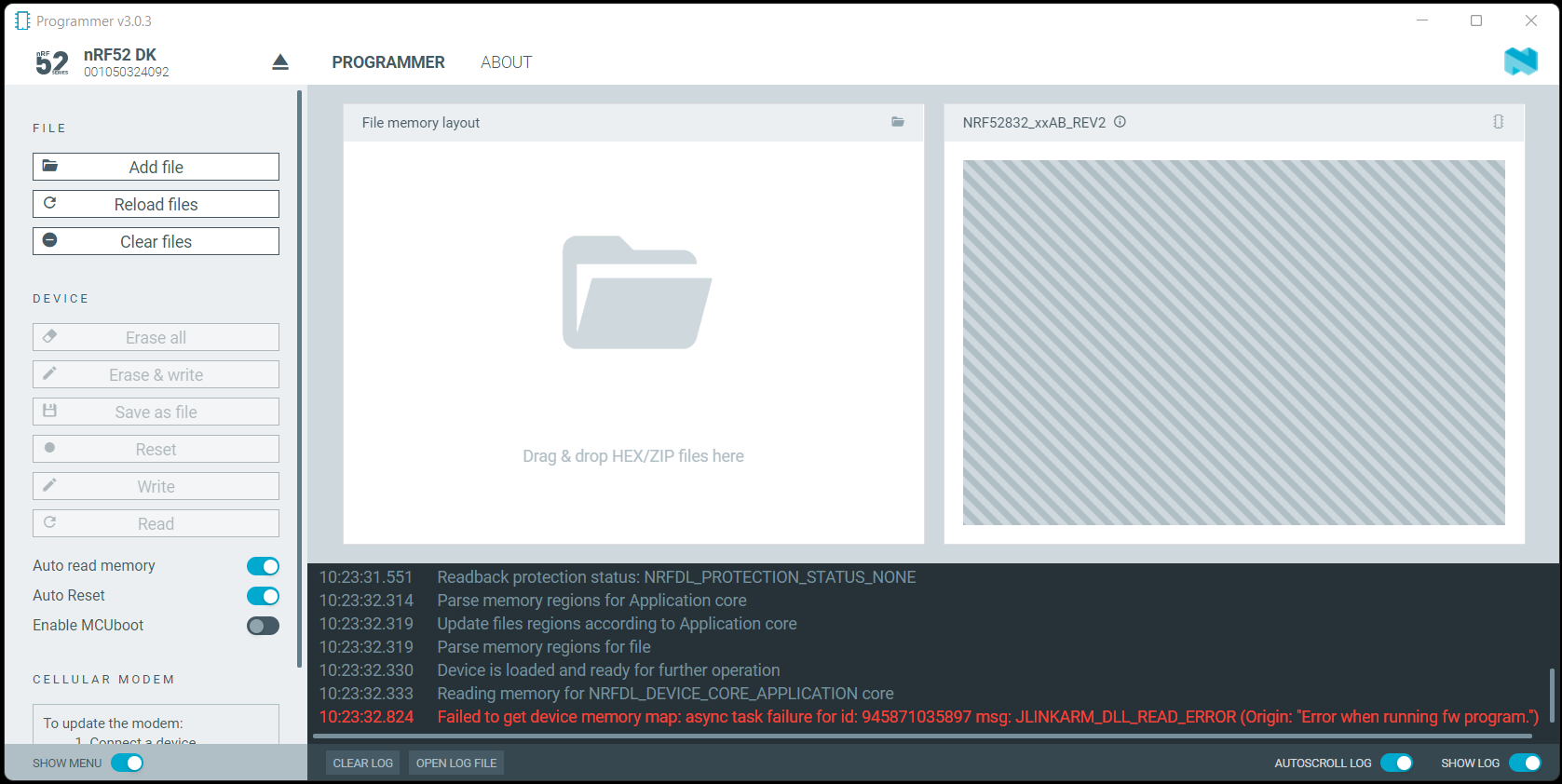Click the nRF52 series device icon

coord(52,62)
